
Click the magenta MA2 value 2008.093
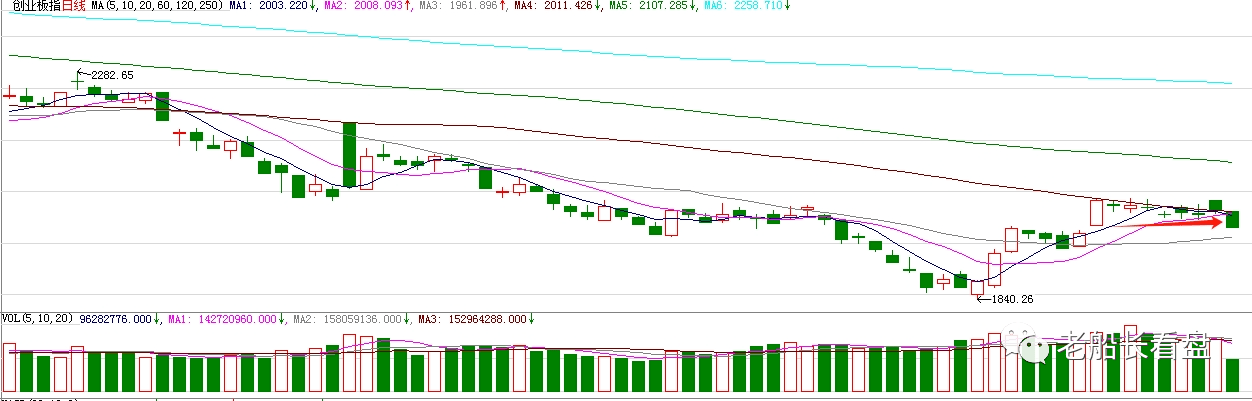pos(377,7)
